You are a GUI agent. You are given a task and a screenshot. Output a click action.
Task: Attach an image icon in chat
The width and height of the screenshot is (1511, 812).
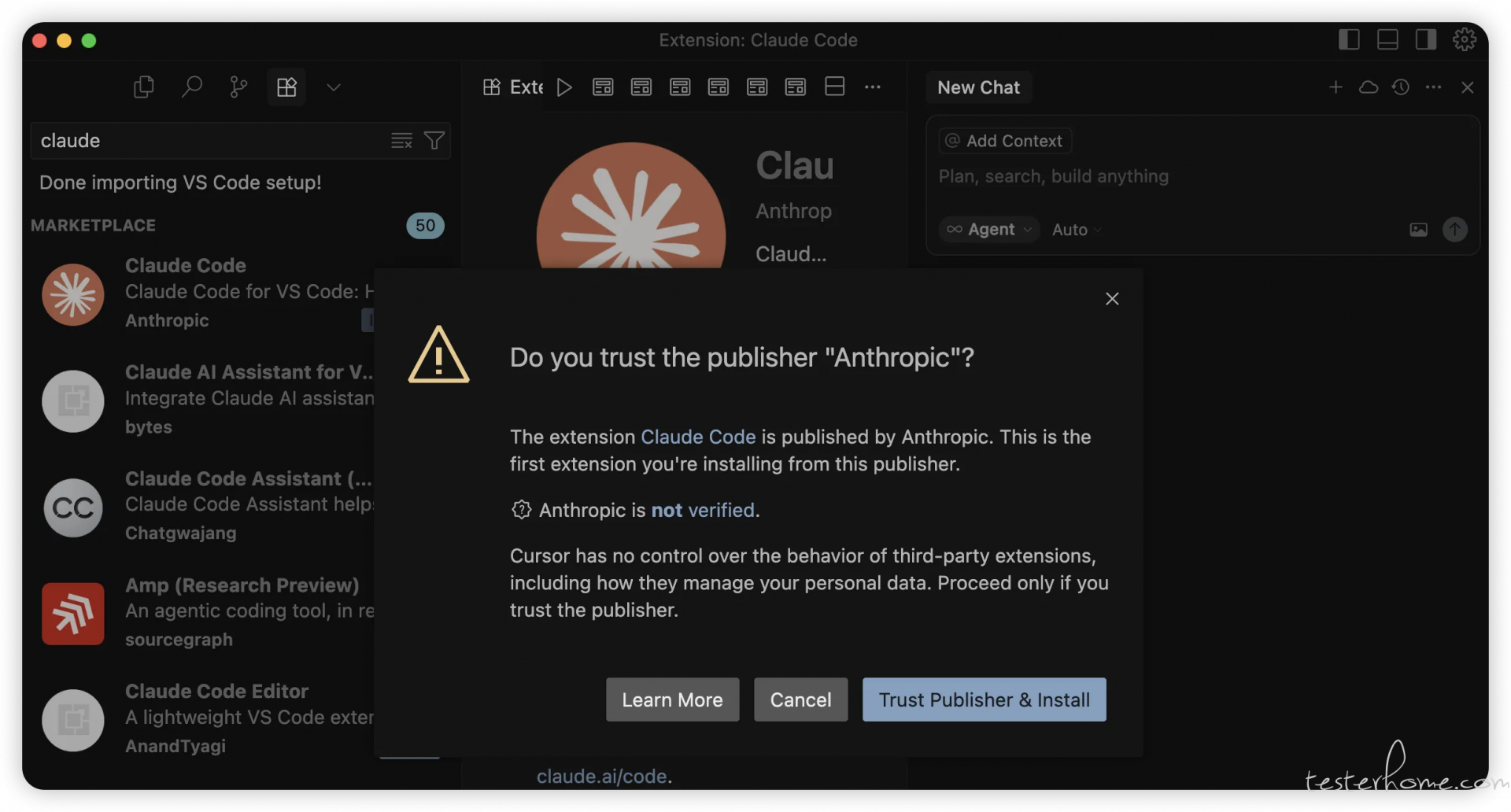point(1418,230)
